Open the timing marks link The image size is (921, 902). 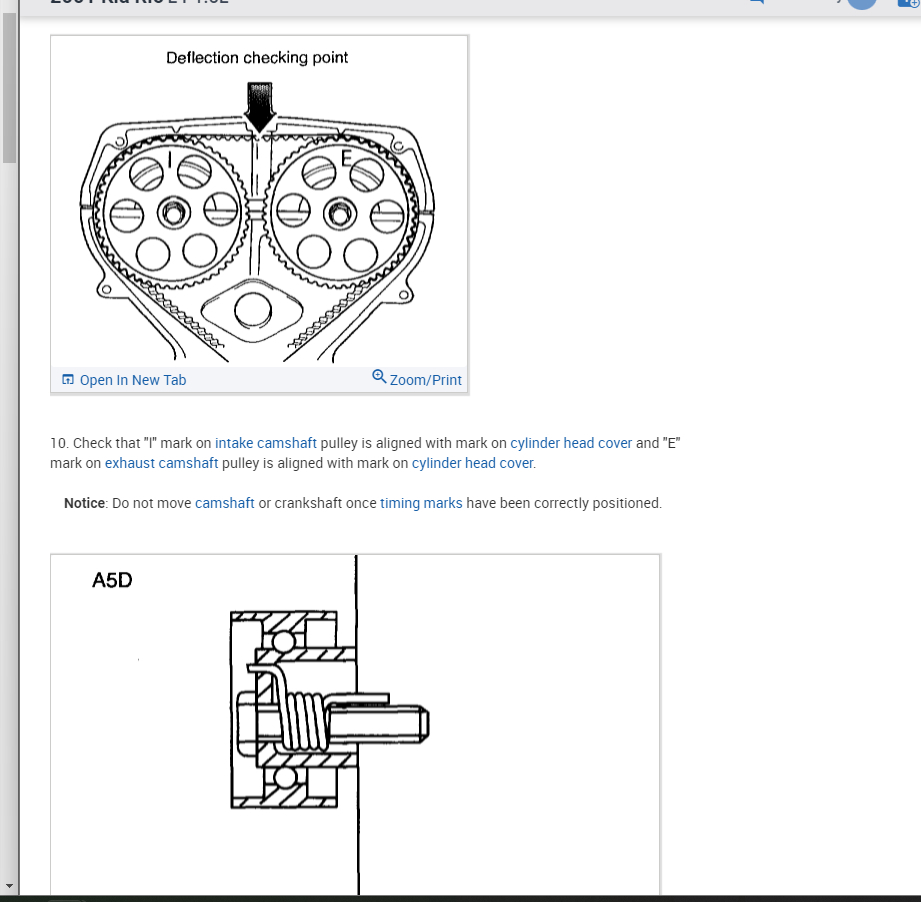click(x=421, y=503)
